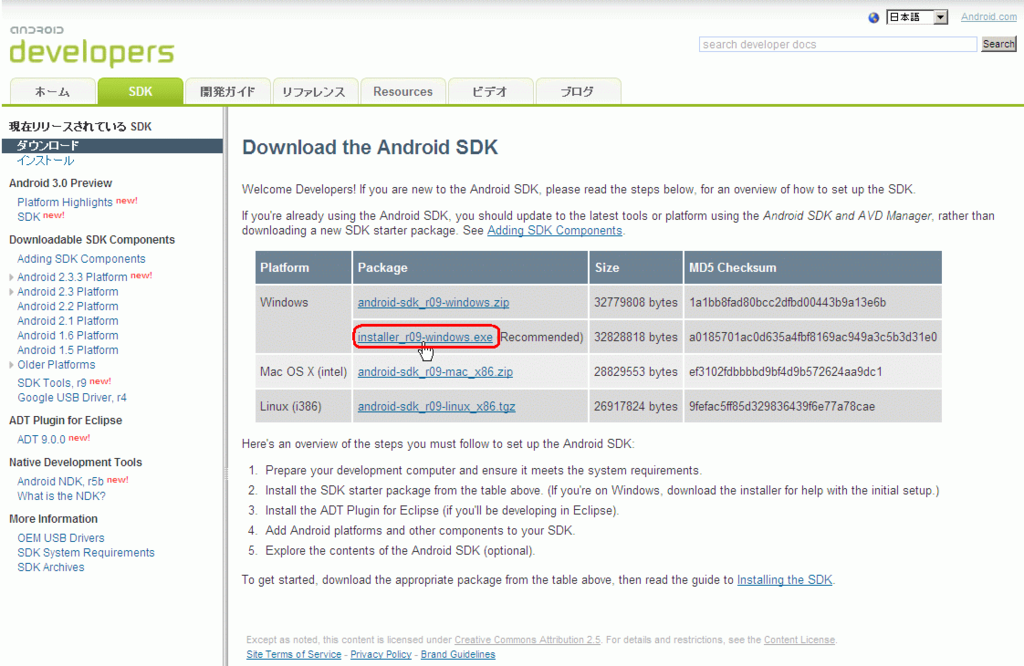
Task: Open the ビデオ tab
Action: tap(490, 91)
